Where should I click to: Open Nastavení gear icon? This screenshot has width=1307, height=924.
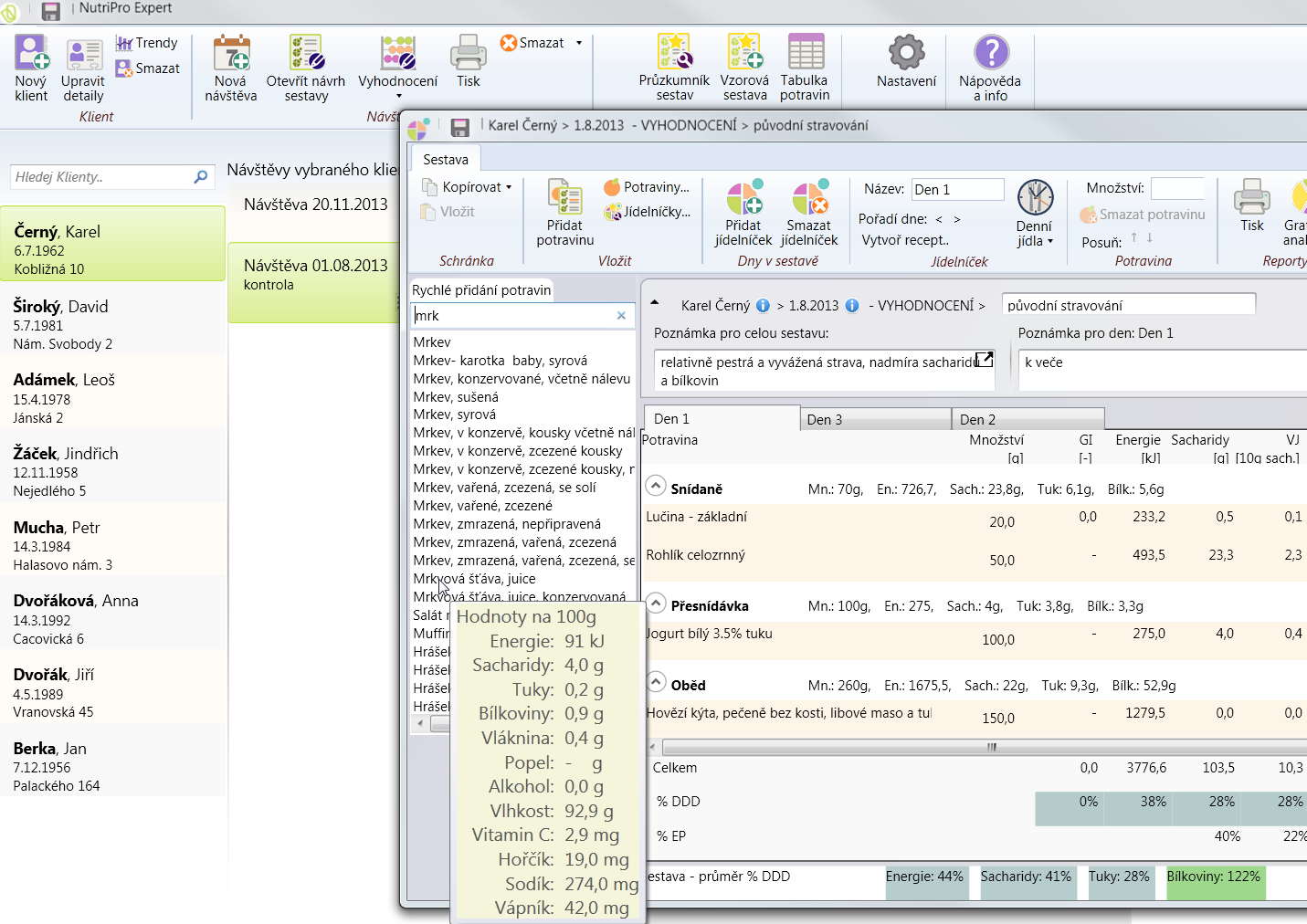pos(906,55)
